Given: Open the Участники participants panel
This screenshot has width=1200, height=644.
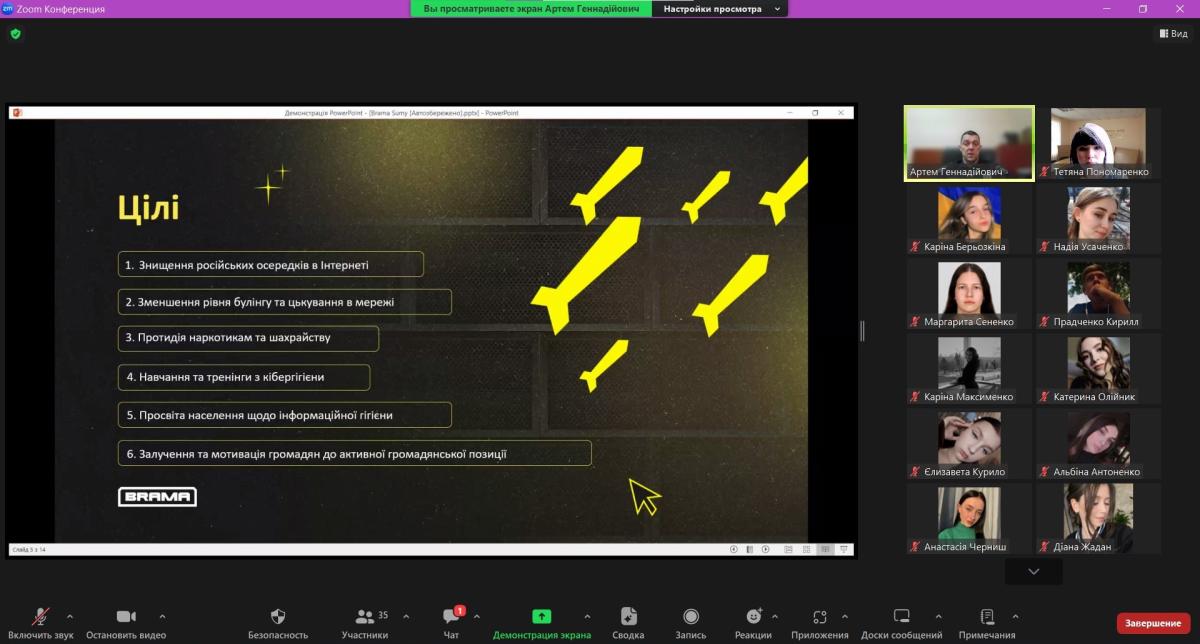Looking at the screenshot, I should [364, 623].
